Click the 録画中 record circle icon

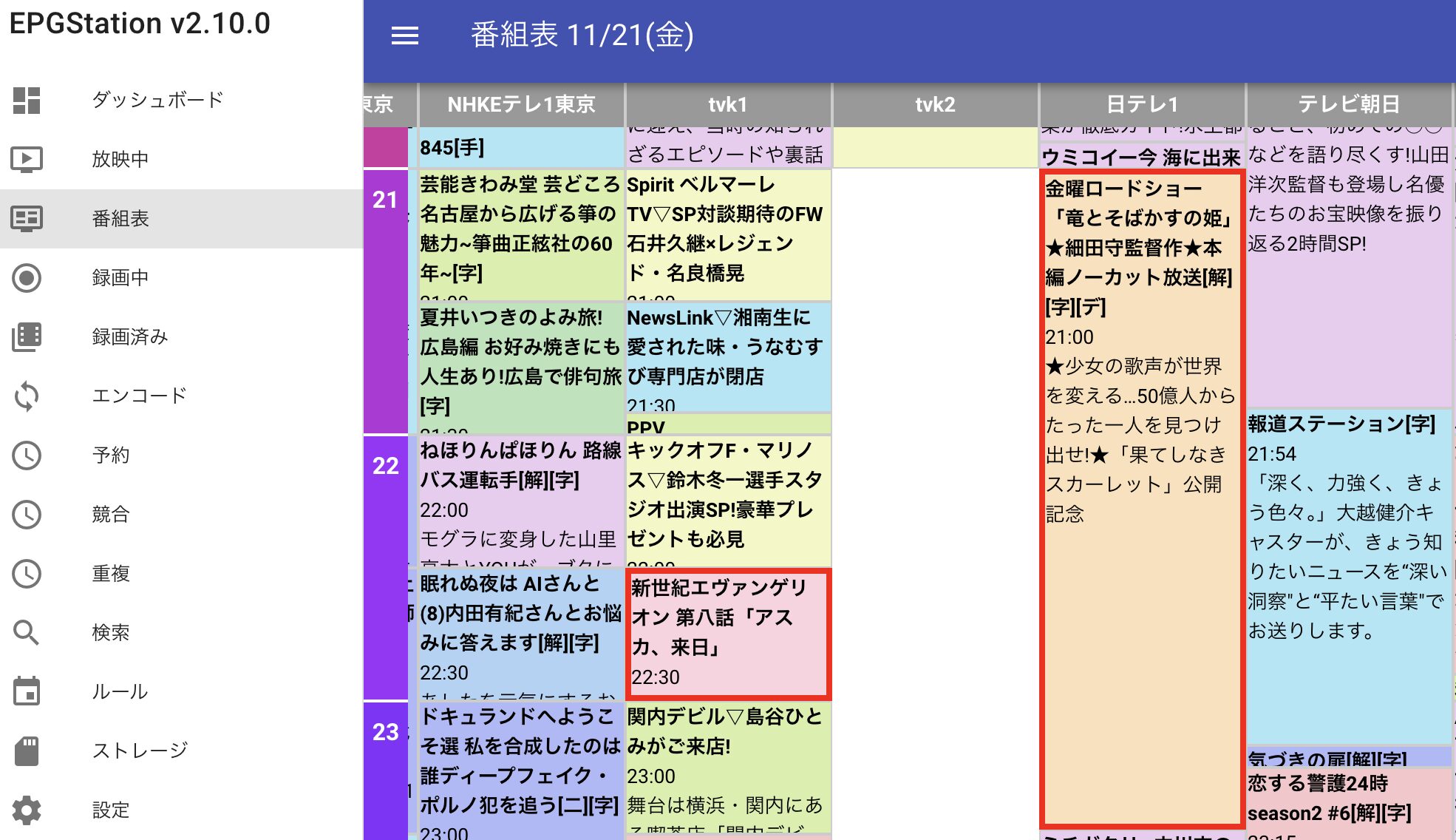(x=27, y=278)
